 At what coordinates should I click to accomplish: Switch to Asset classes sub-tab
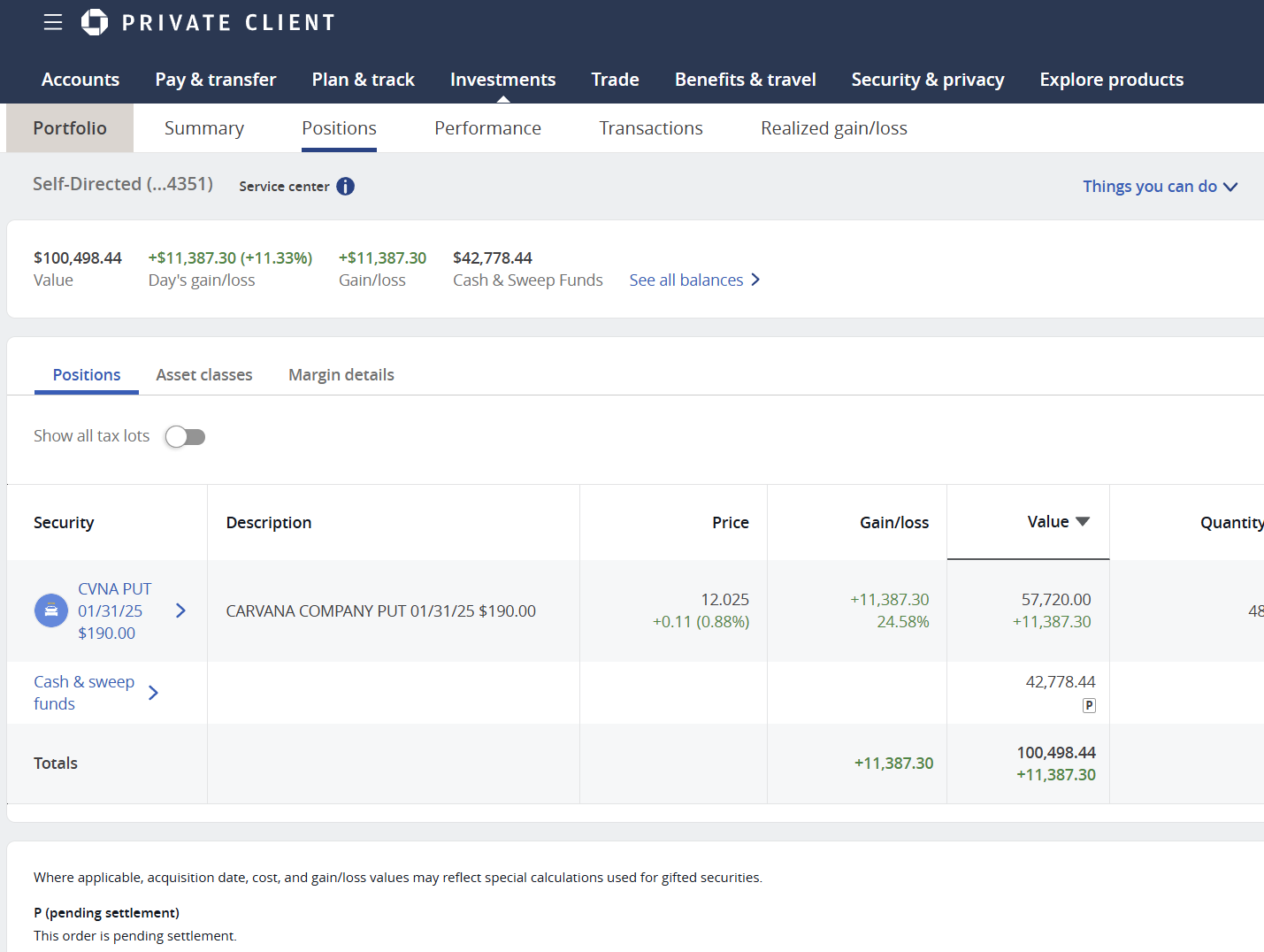(x=204, y=375)
